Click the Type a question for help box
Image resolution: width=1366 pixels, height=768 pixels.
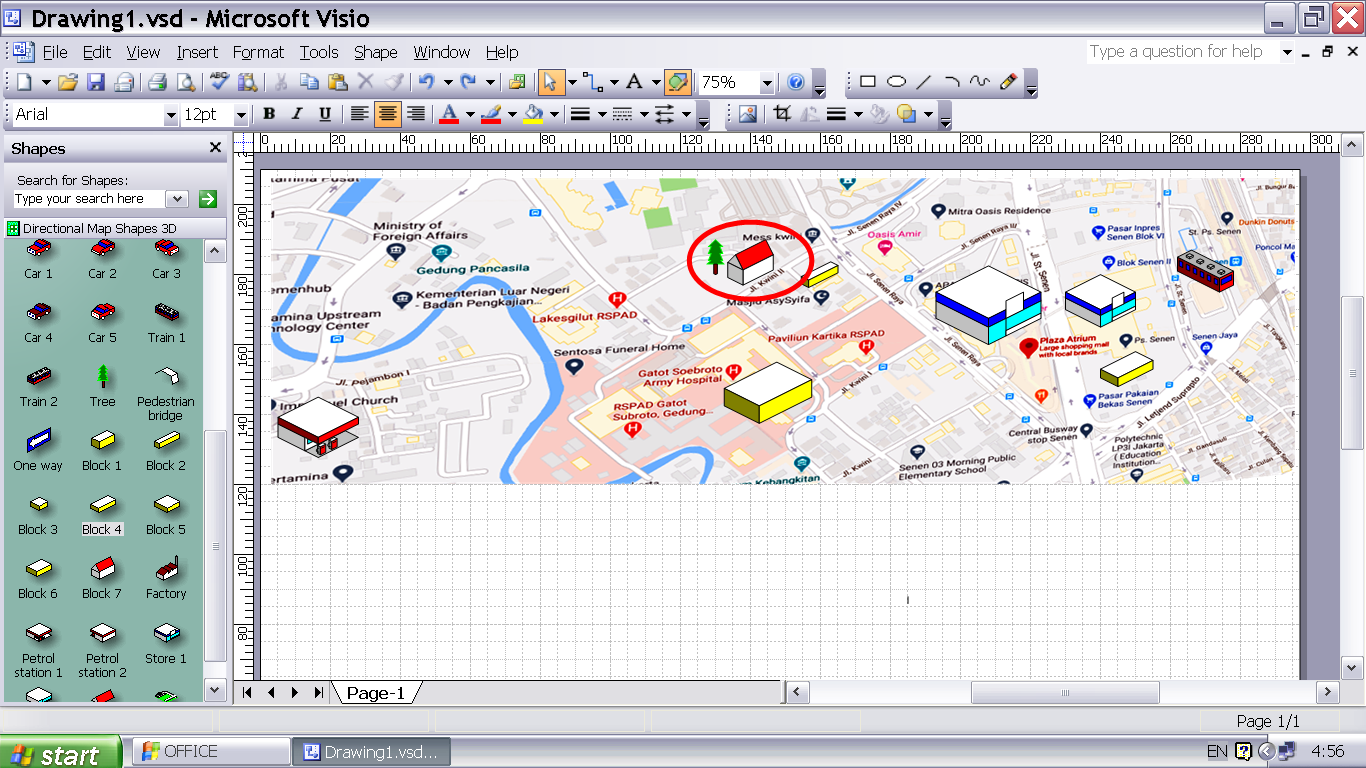[1182, 52]
